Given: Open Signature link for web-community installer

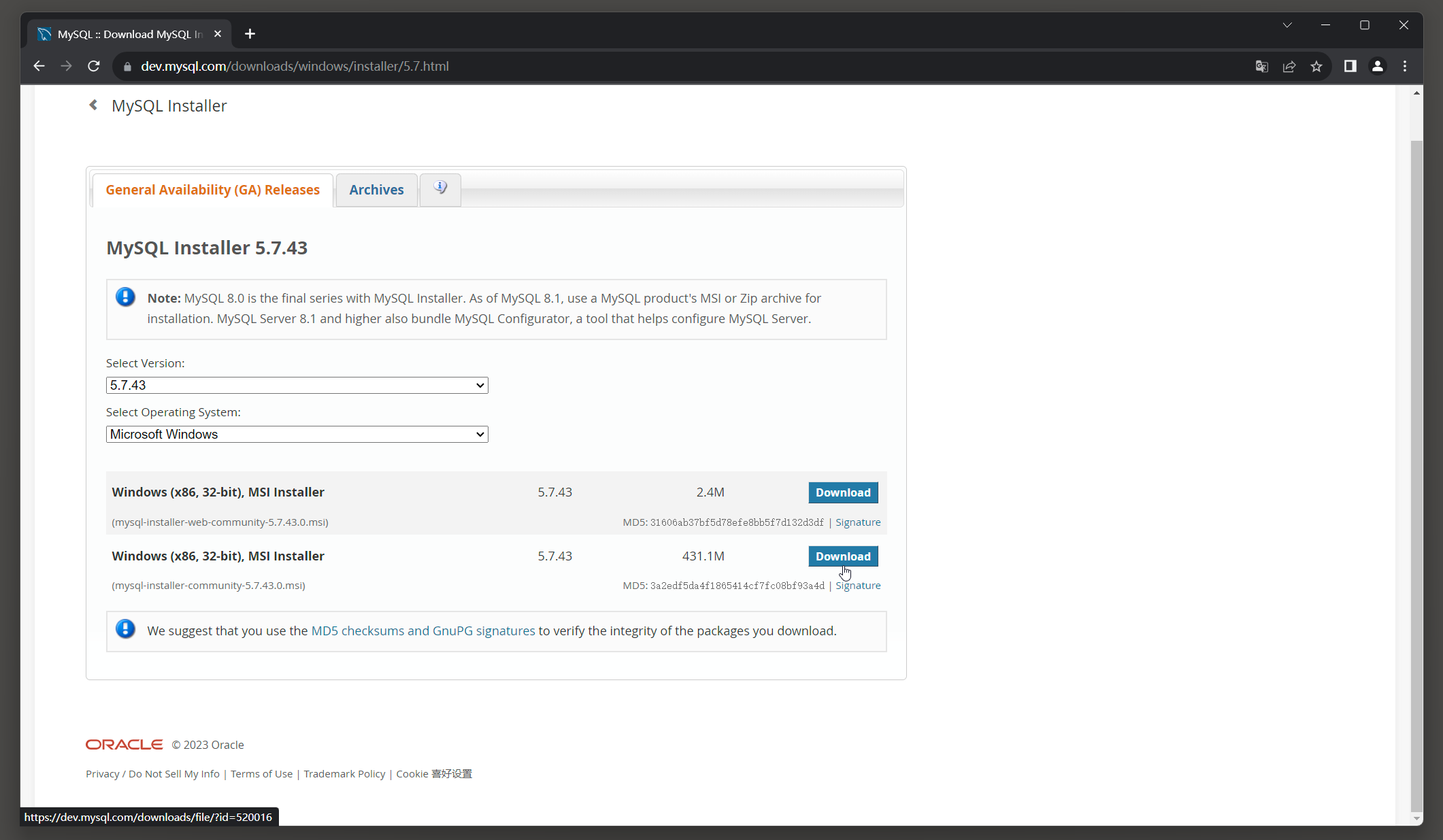Looking at the screenshot, I should (x=858, y=522).
